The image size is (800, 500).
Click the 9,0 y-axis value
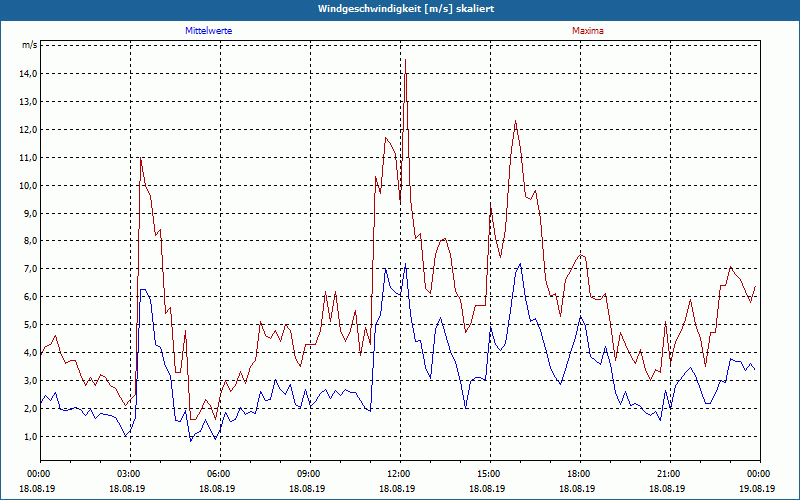[31, 213]
